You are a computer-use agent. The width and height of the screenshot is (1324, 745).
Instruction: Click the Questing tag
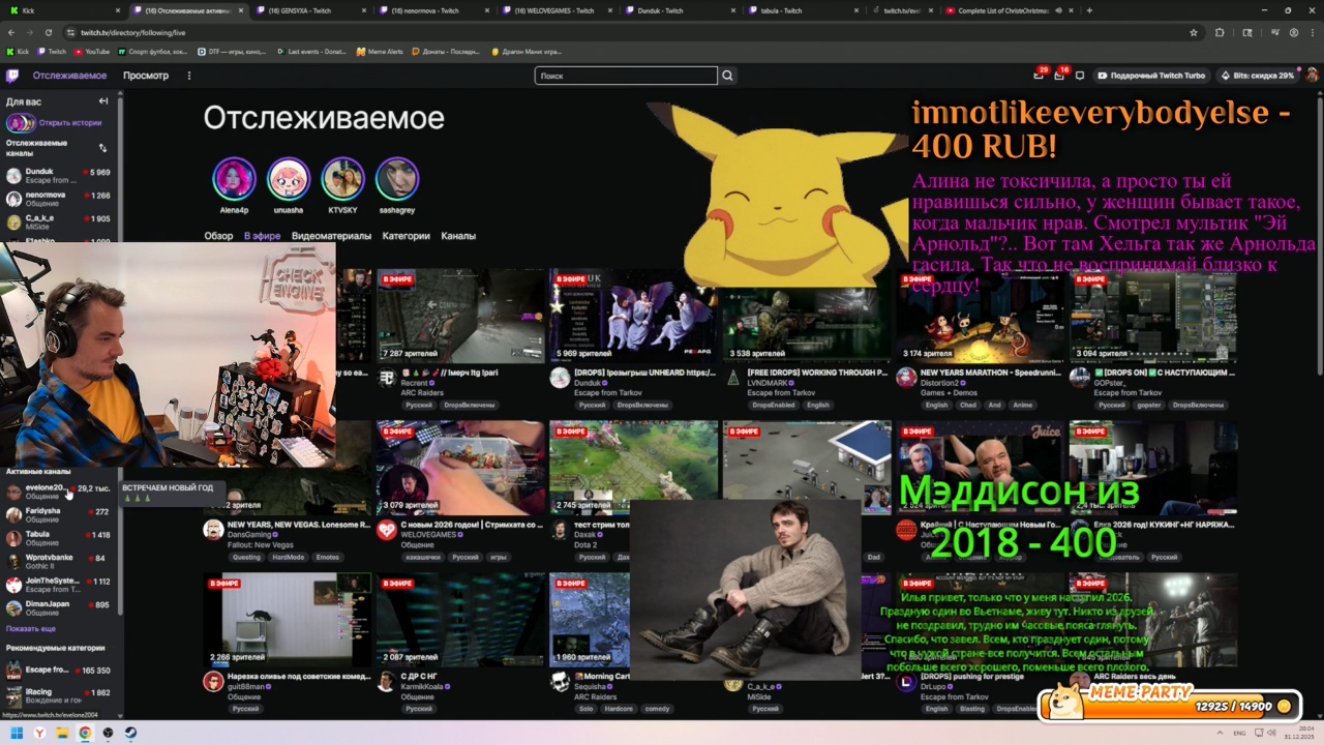246,557
